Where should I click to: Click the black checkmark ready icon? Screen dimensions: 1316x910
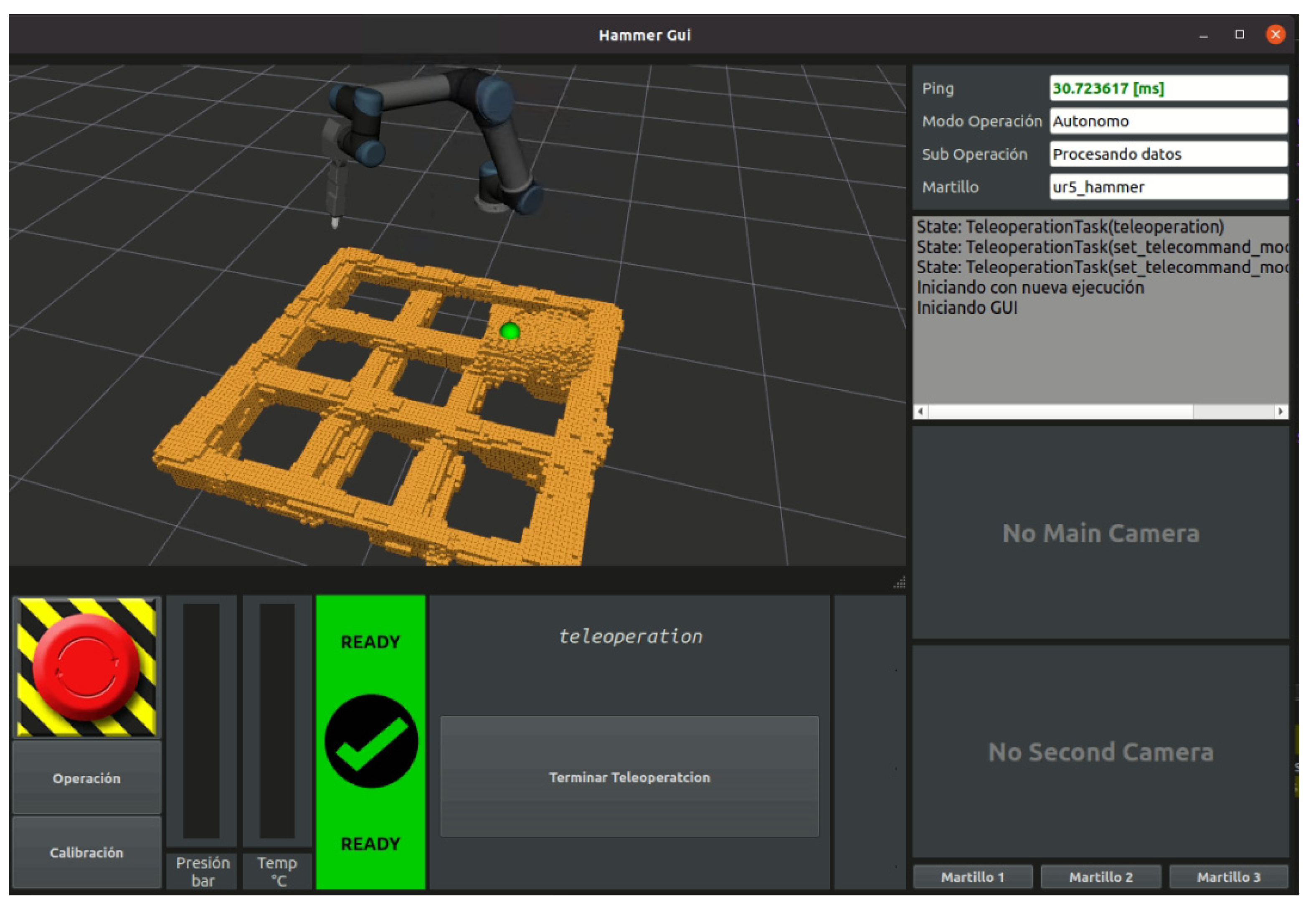point(371,741)
